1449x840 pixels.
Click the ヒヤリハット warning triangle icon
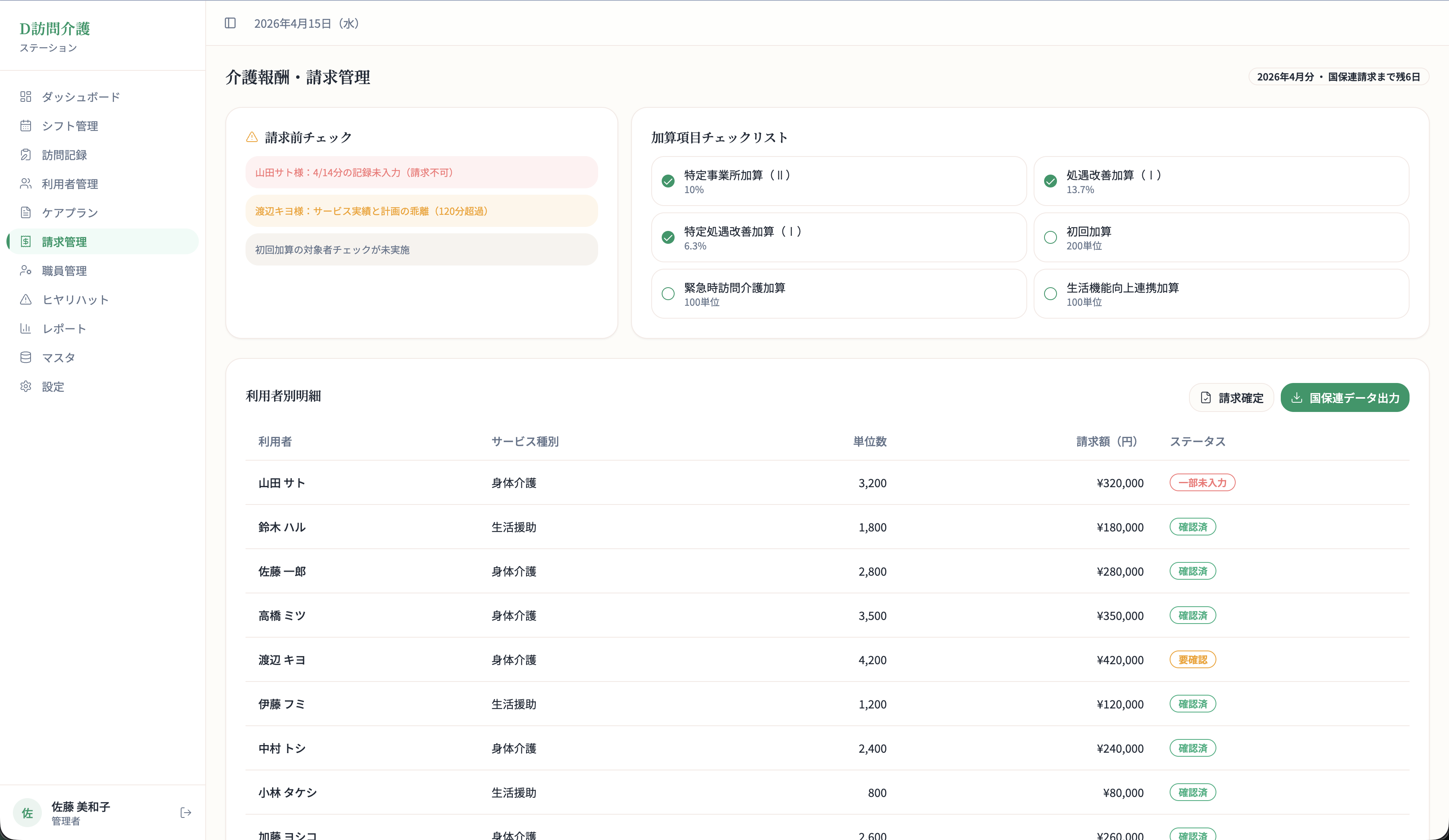click(x=26, y=299)
